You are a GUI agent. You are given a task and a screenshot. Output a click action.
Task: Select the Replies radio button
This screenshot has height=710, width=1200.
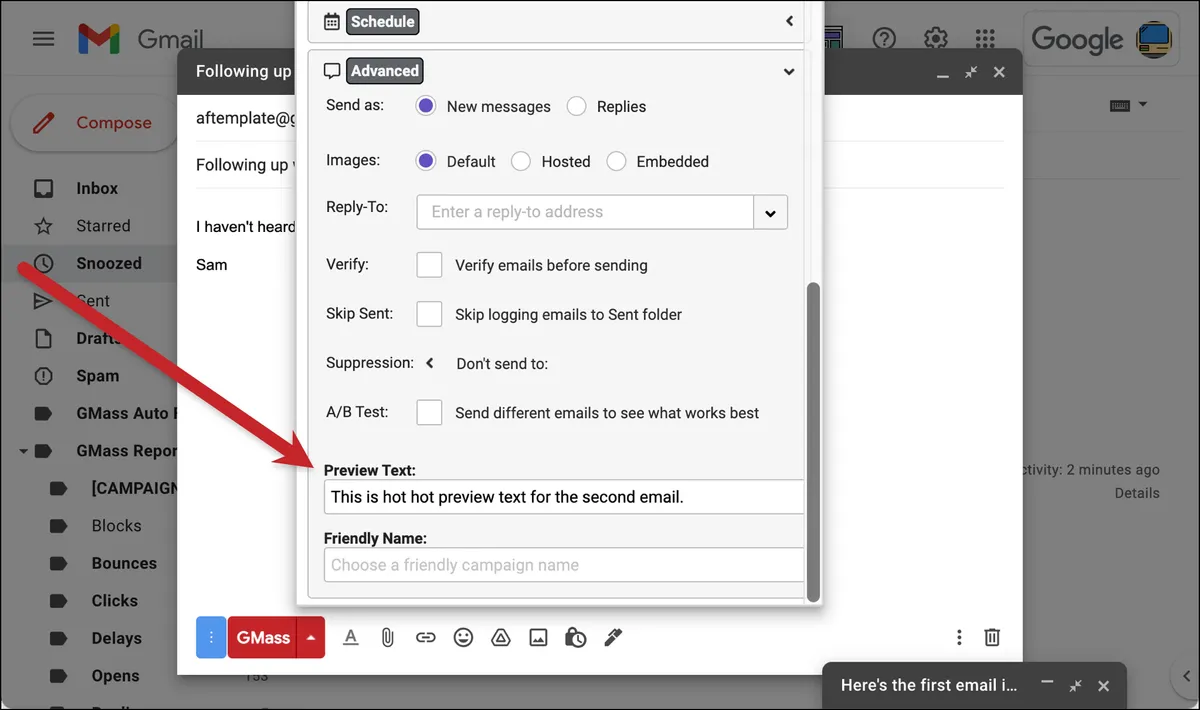click(576, 106)
